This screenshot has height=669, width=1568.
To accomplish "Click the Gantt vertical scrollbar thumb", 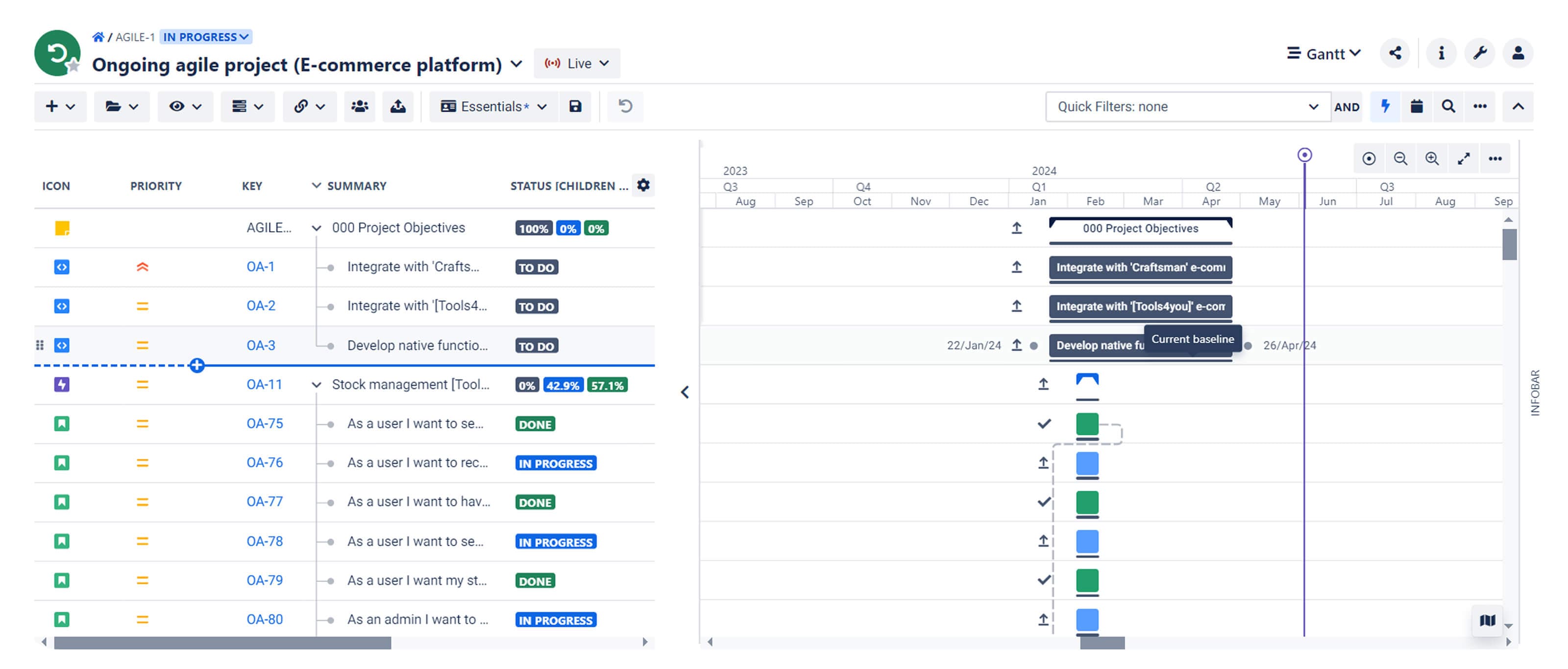I will click(x=1509, y=244).
